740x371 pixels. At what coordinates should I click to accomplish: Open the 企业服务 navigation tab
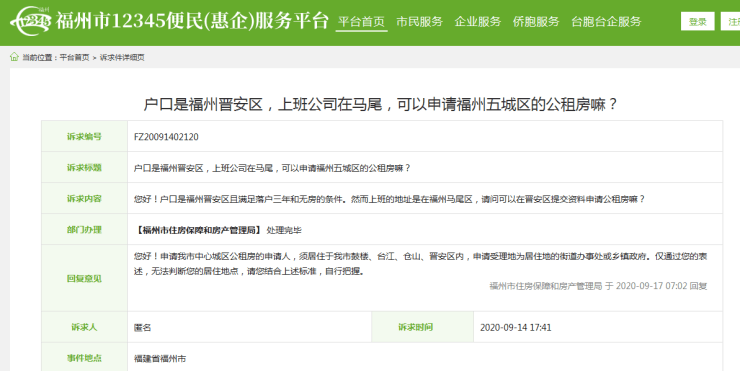(x=478, y=22)
